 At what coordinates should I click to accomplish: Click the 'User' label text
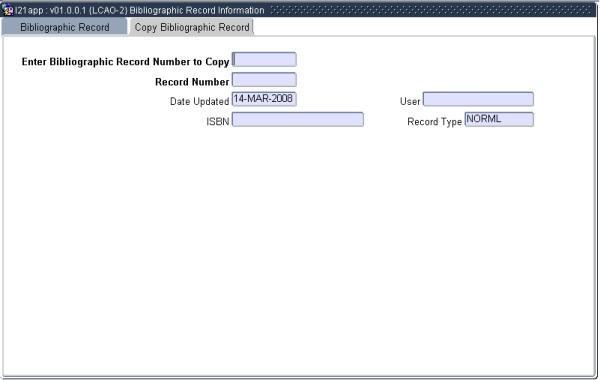point(410,101)
